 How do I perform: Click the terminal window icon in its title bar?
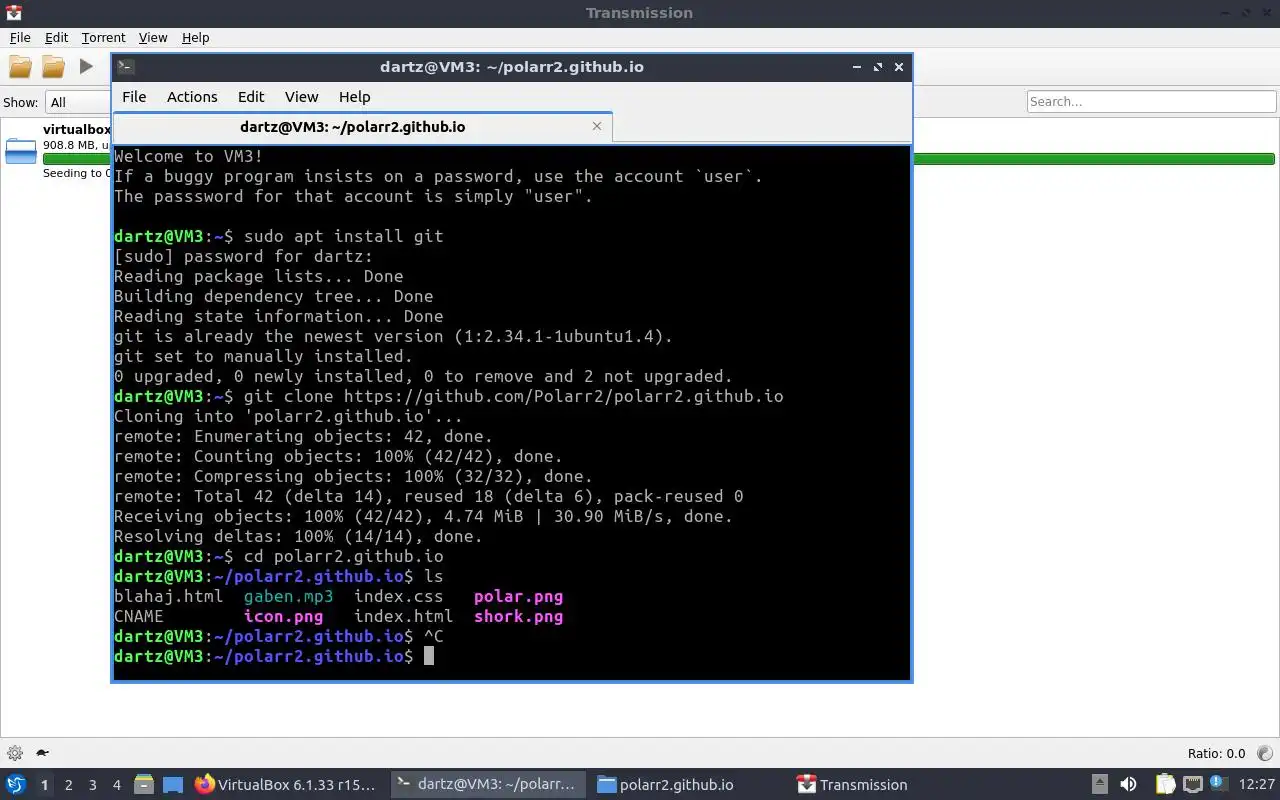pyautogui.click(x=126, y=67)
